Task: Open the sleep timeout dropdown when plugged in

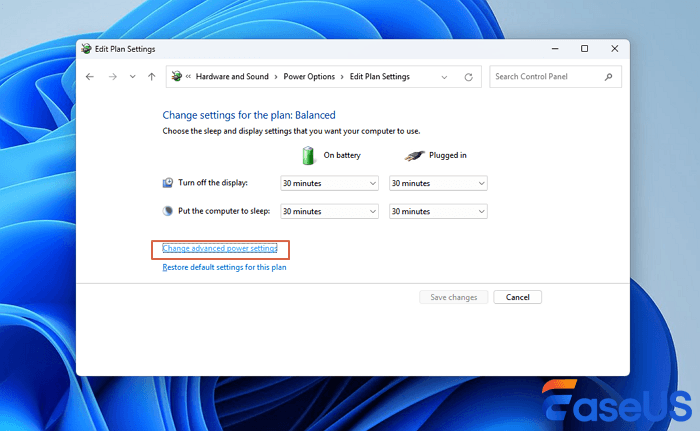Action: (438, 211)
